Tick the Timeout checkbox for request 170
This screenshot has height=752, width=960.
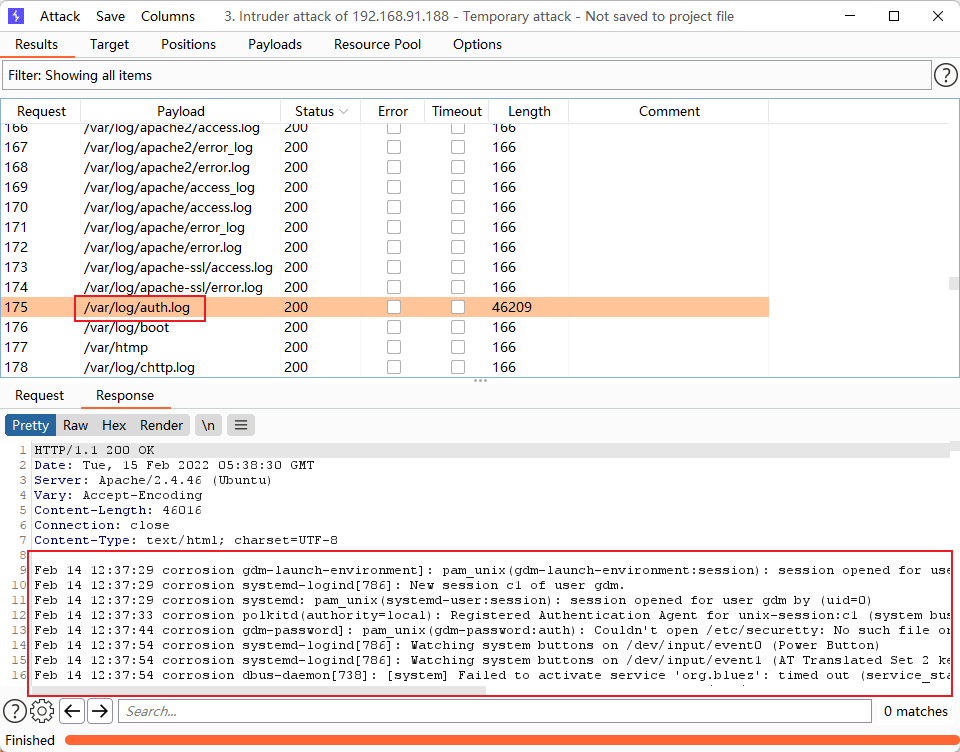coord(458,207)
